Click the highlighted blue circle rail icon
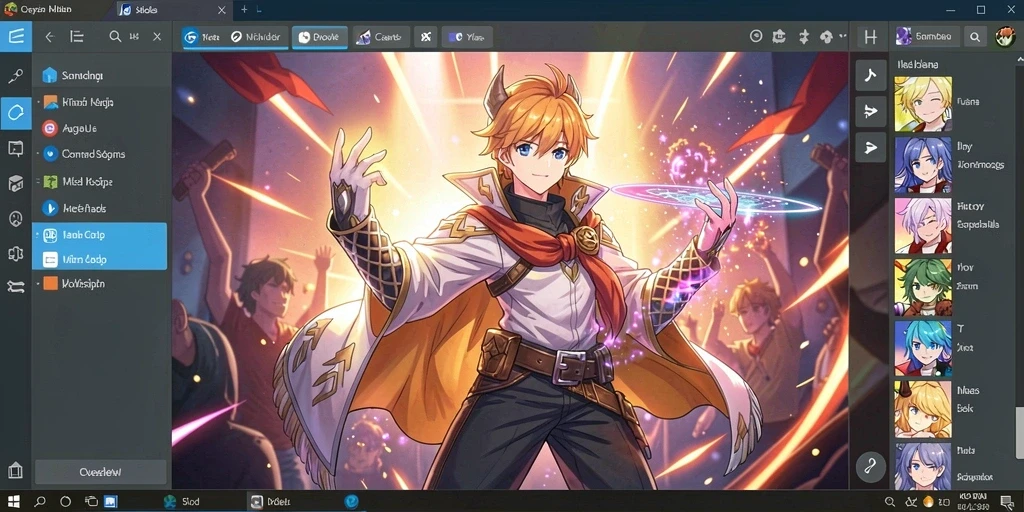Screen dimensions: 1024x512 click(x=16, y=113)
